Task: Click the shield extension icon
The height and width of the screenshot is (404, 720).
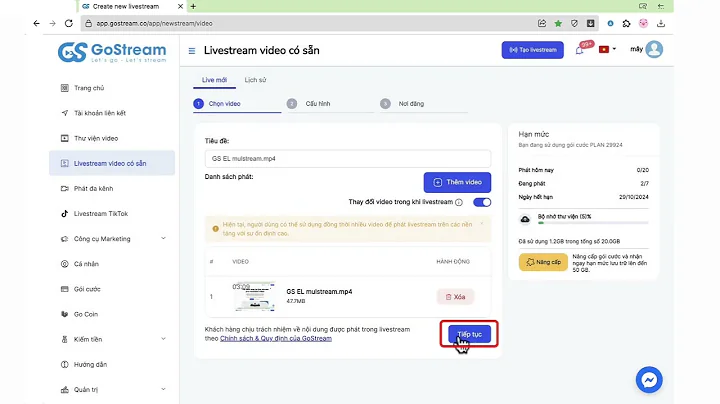Action: tap(574, 23)
